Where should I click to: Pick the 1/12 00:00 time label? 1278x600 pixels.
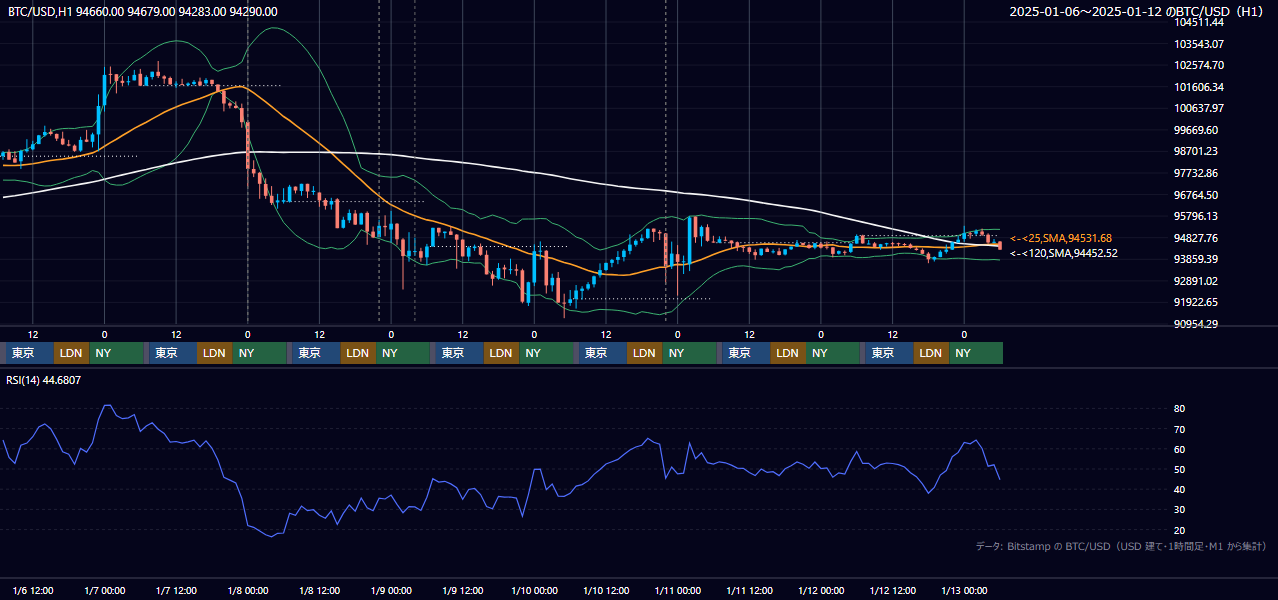[821, 591]
